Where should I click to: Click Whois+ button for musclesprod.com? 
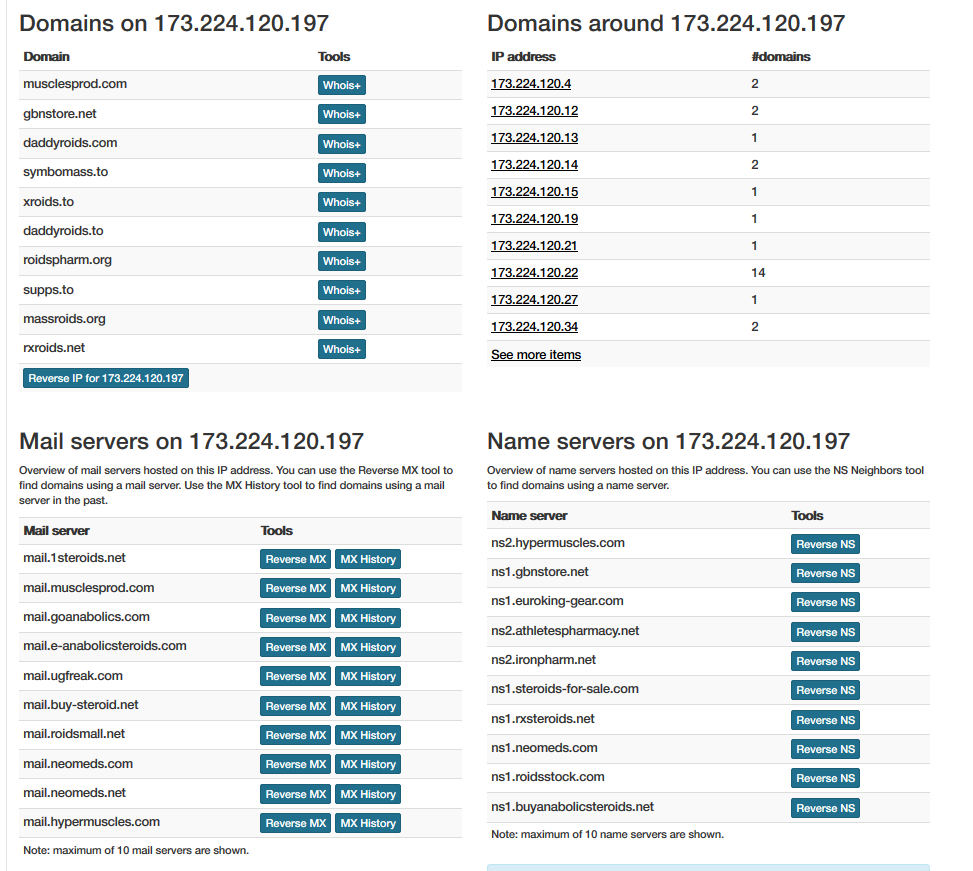pos(341,85)
